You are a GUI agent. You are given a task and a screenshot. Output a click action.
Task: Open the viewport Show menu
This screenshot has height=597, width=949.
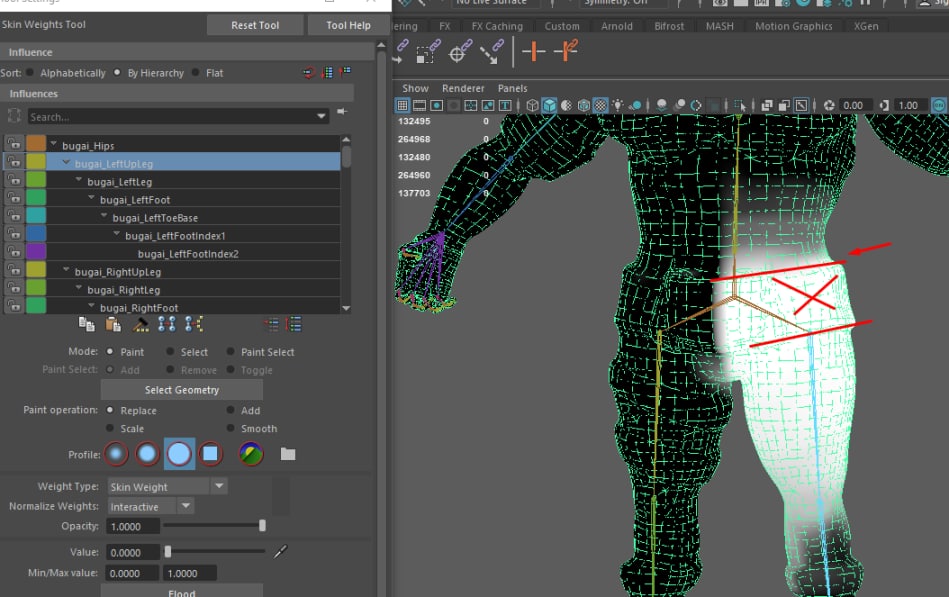point(415,88)
